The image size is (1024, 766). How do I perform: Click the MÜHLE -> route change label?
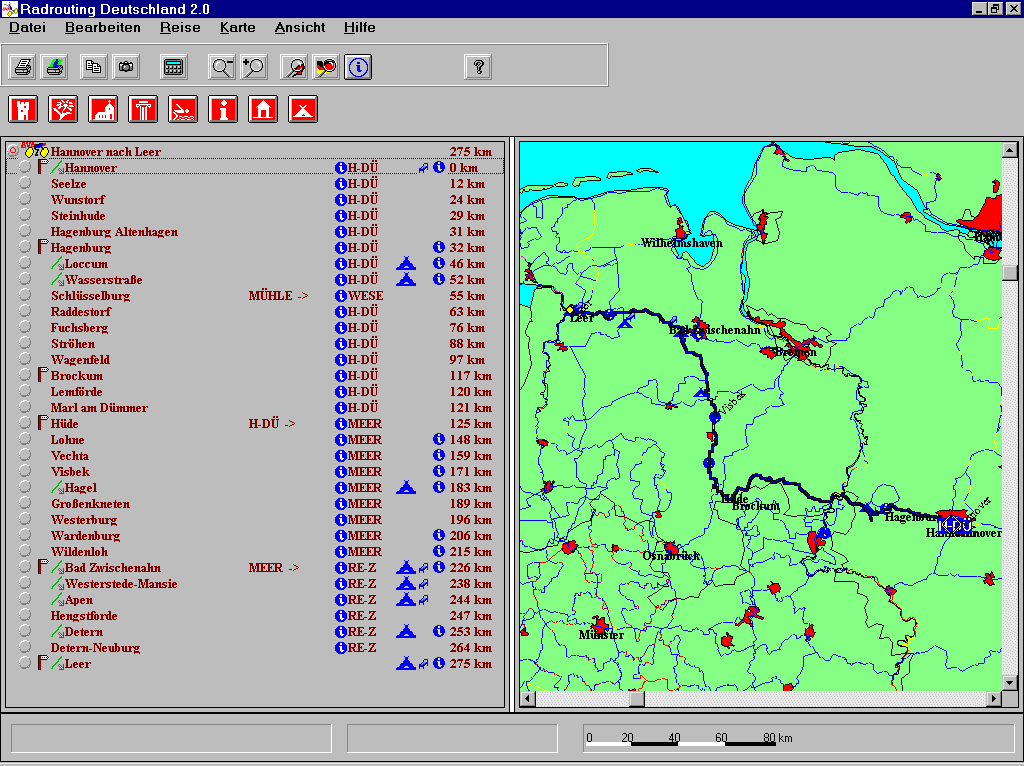[x=278, y=296]
